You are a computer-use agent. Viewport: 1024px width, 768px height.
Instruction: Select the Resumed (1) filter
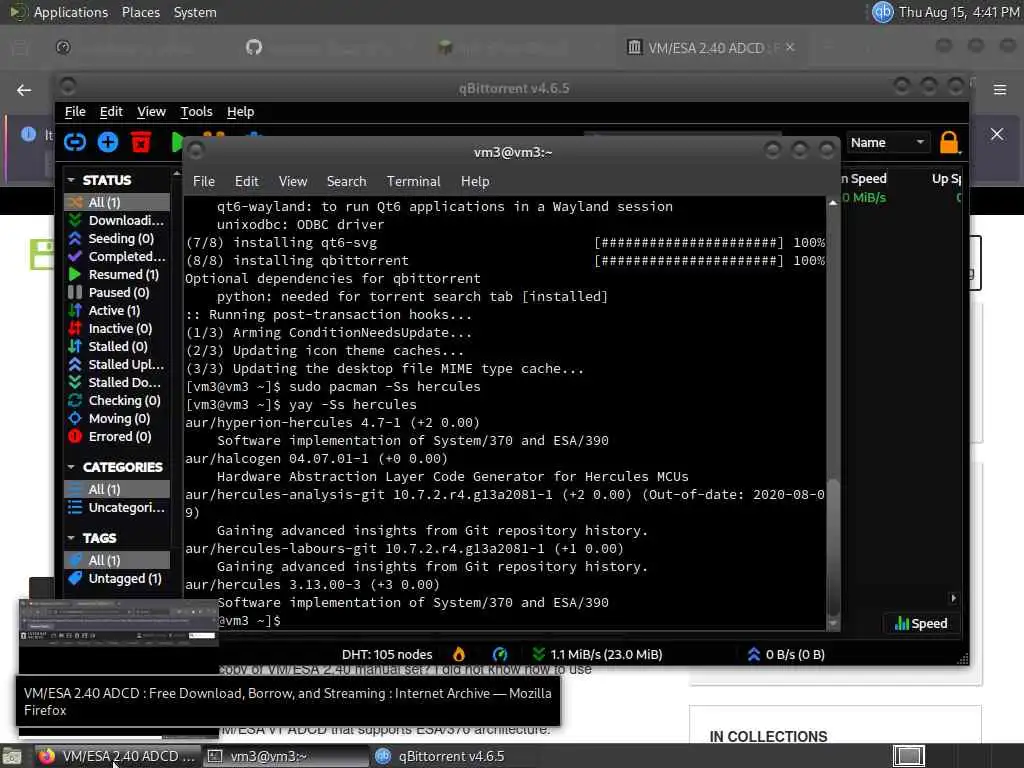click(117, 274)
